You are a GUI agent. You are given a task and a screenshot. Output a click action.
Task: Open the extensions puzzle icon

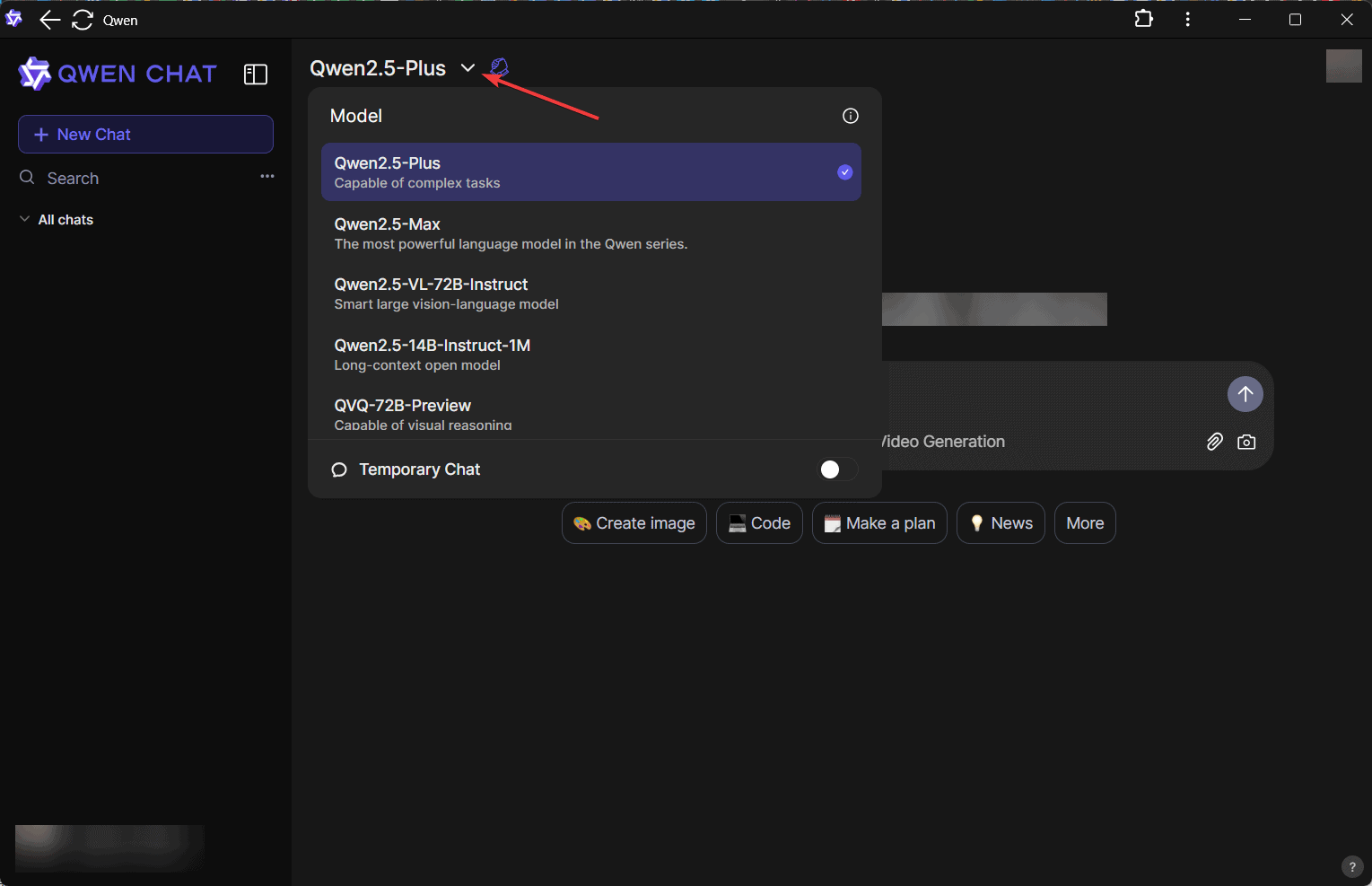click(x=1143, y=19)
